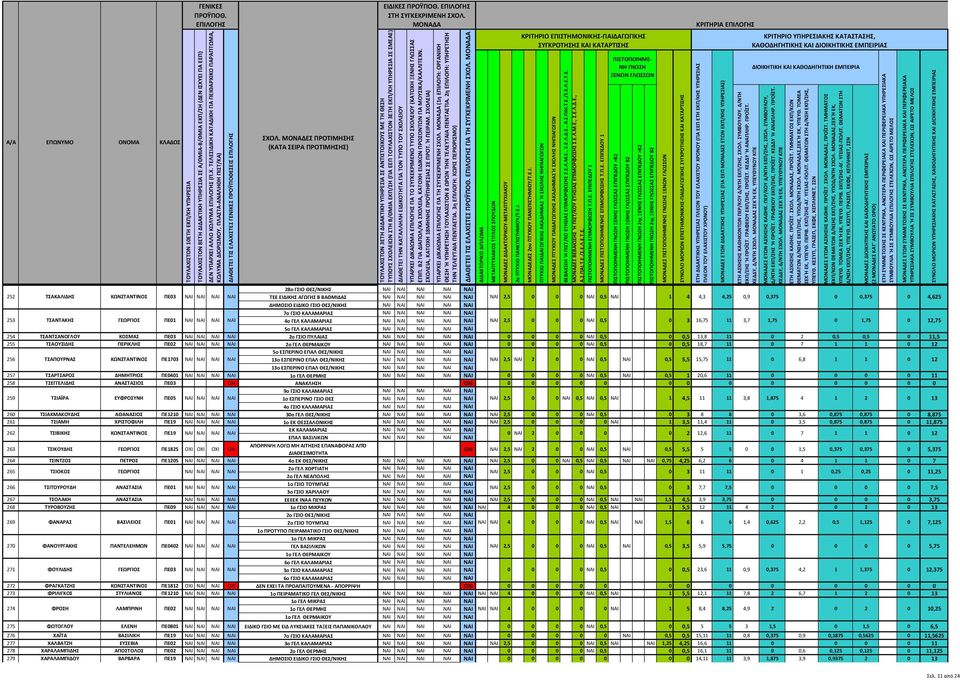Select surname cell ΤΣΙΟΚΟΣ in row 265
The image size is (960, 680).
[x=60, y=472]
